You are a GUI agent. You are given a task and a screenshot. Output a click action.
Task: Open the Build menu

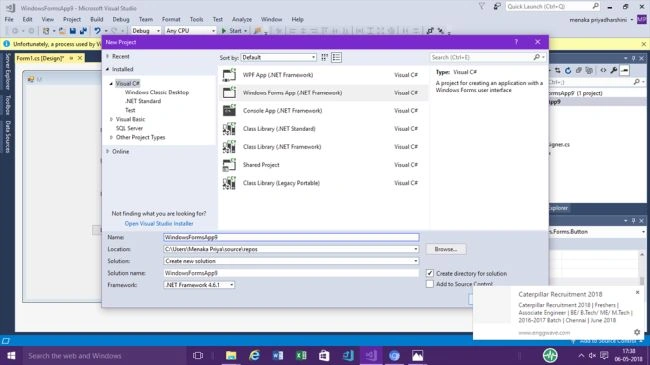[97, 19]
